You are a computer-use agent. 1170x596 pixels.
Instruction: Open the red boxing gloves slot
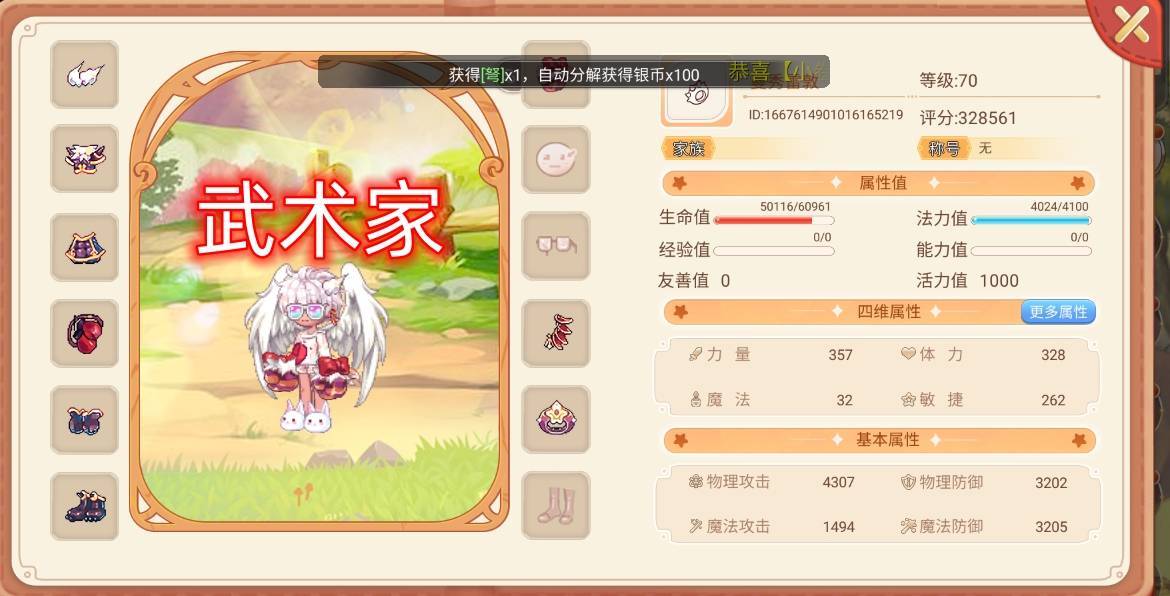(x=84, y=333)
